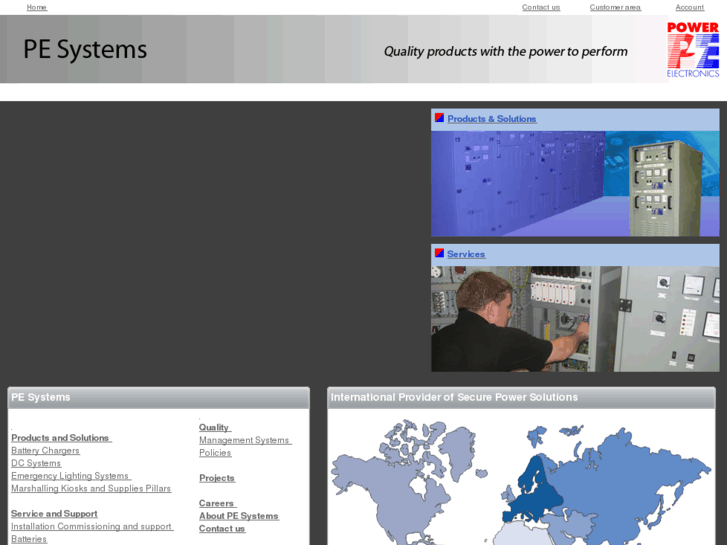The height and width of the screenshot is (545, 727).
Task: Click the 'Quality products with the power to perform' slogan
Action: [505, 51]
